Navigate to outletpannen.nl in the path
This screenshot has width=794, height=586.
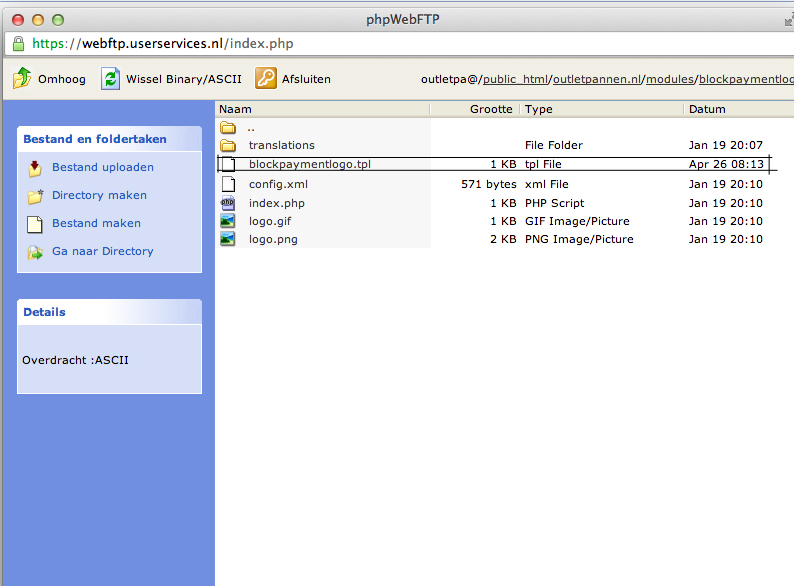point(598,80)
